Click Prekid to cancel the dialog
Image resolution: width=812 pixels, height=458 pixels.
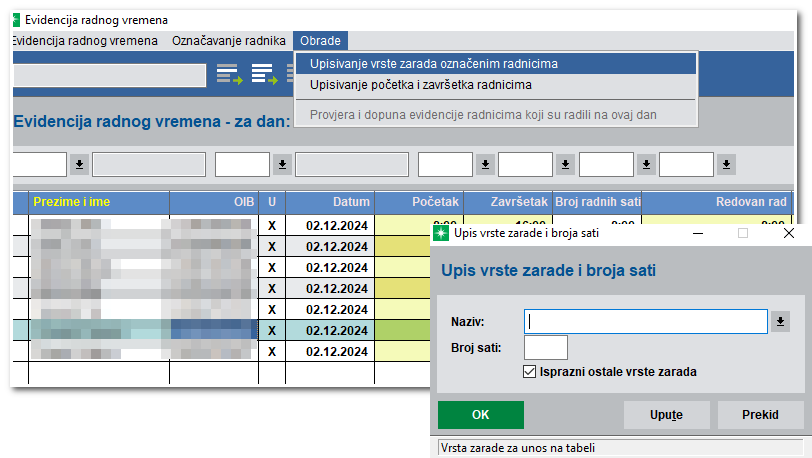click(760, 415)
